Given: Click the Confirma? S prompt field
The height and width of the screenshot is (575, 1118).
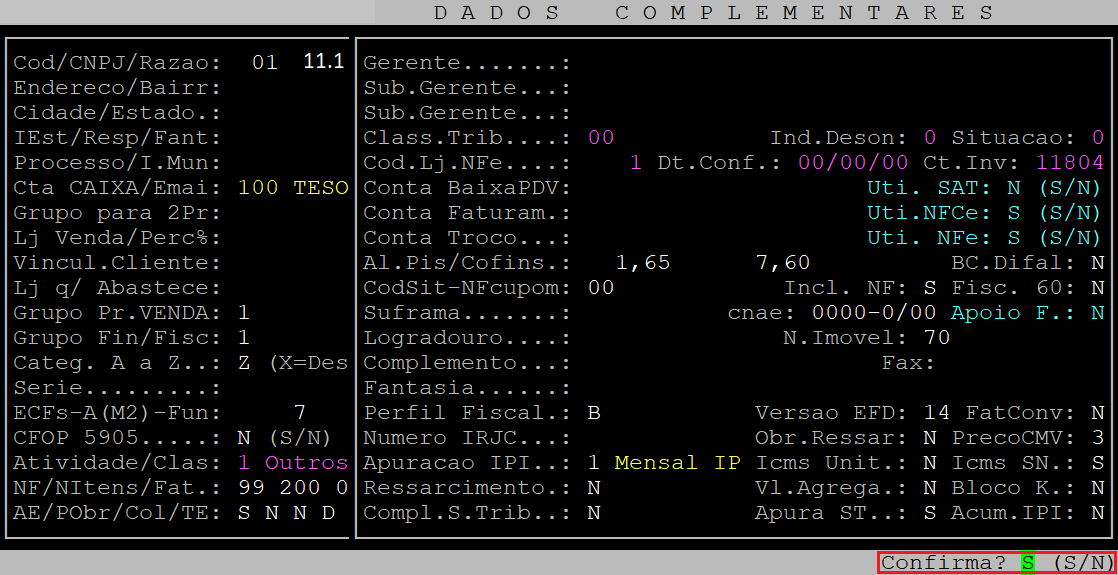Looking at the screenshot, I should (1027, 563).
